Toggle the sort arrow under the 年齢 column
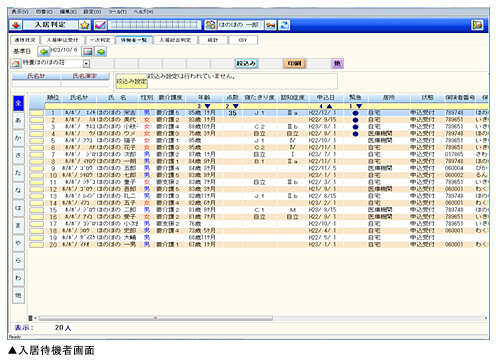This screenshot has height=364, width=500. click(207, 106)
